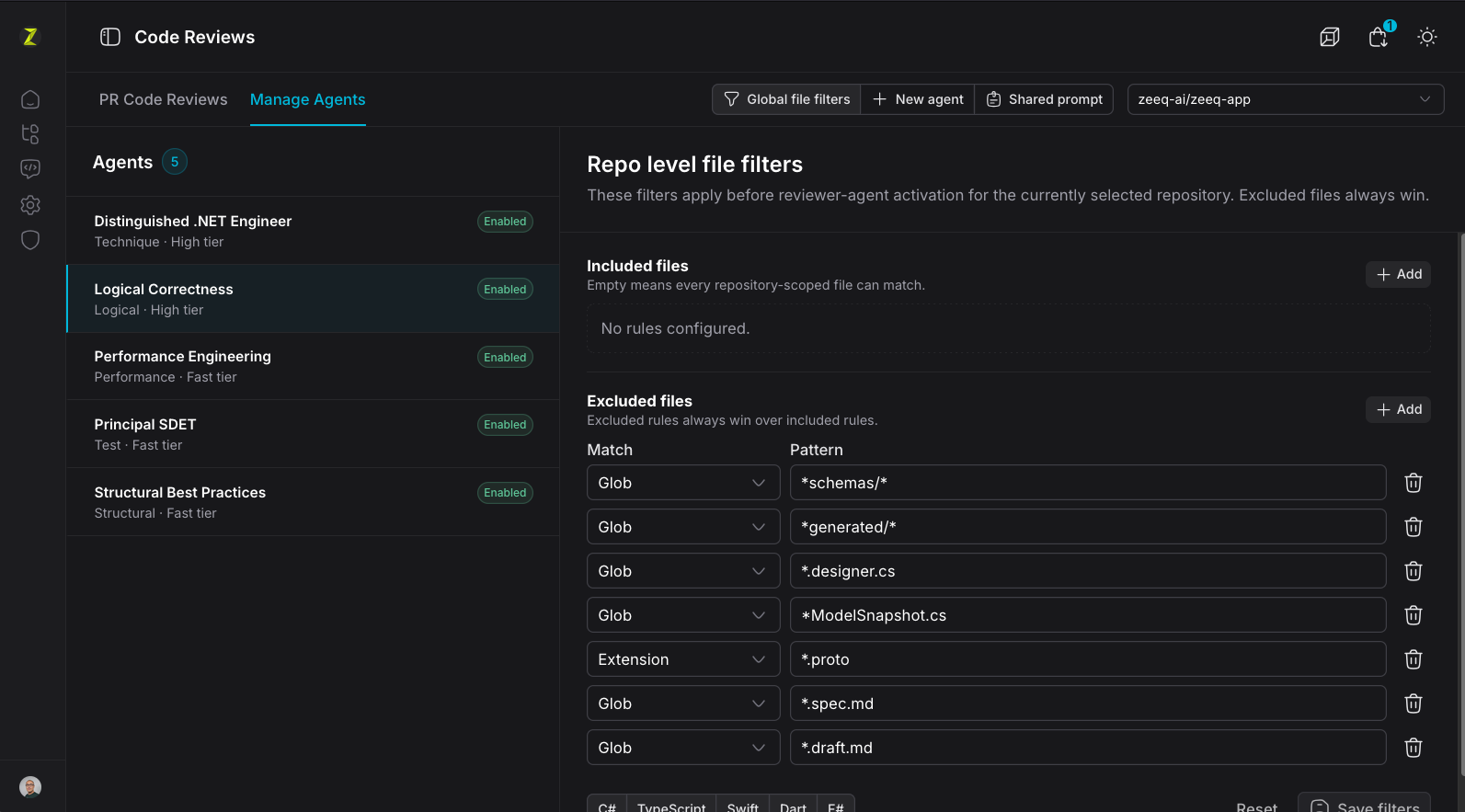Open the notifications bag icon with badge
This screenshot has width=1465, height=812.
(x=1379, y=37)
